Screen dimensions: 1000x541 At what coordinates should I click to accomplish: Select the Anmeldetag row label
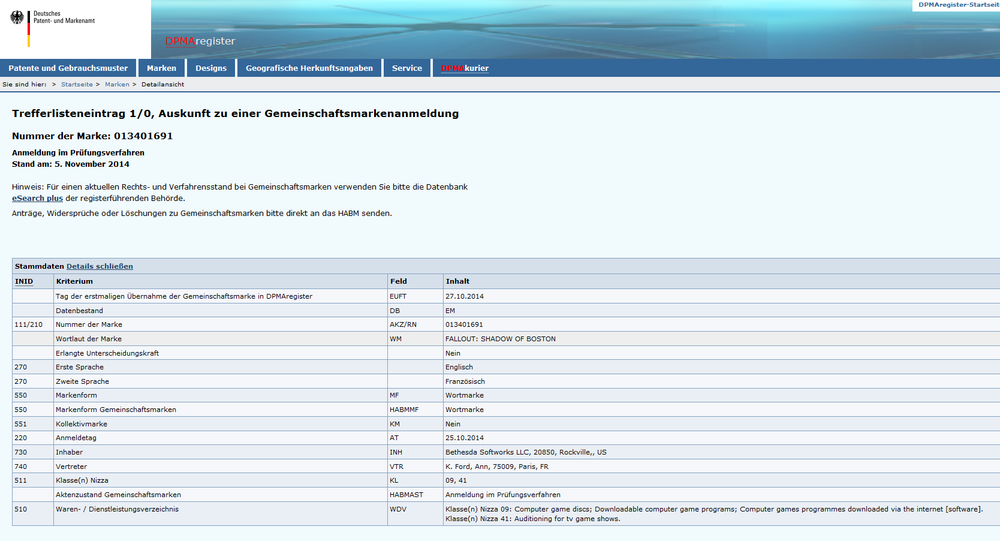tap(76, 438)
